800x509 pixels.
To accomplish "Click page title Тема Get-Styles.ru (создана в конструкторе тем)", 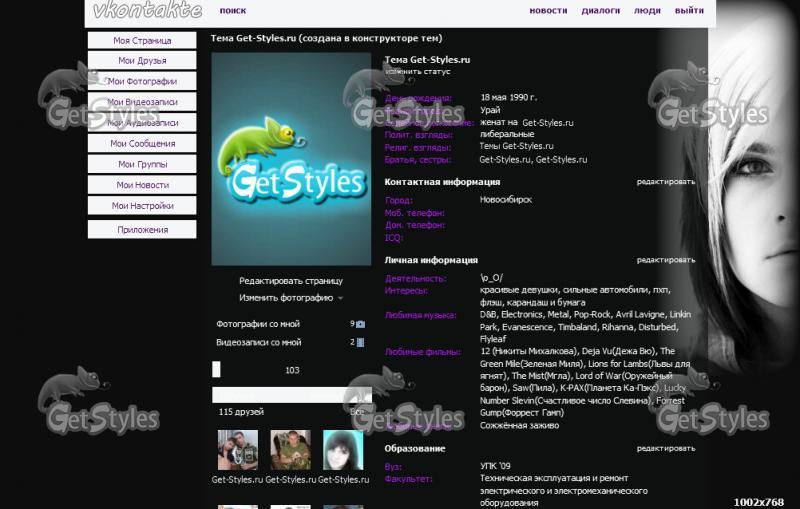I will pyautogui.click(x=327, y=38).
